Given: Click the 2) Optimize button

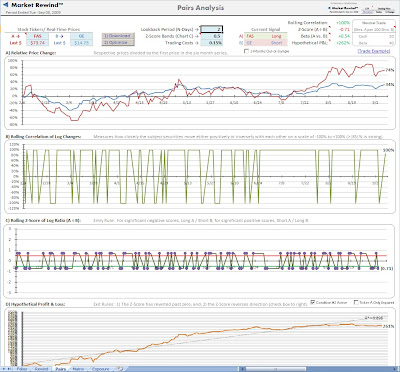Looking at the screenshot, I should 118,43.
